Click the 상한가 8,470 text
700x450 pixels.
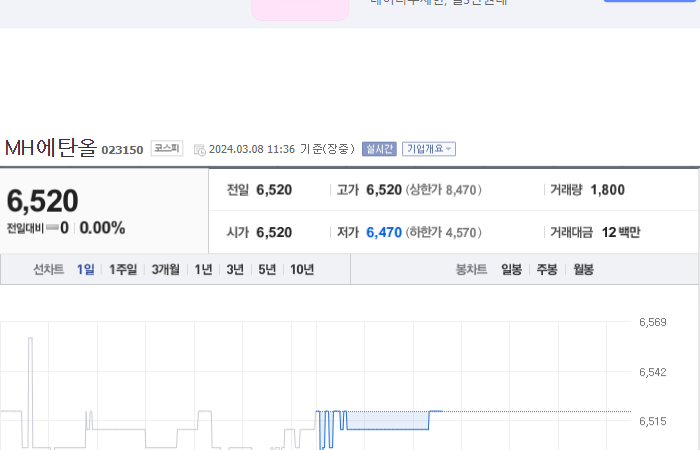coord(443,190)
